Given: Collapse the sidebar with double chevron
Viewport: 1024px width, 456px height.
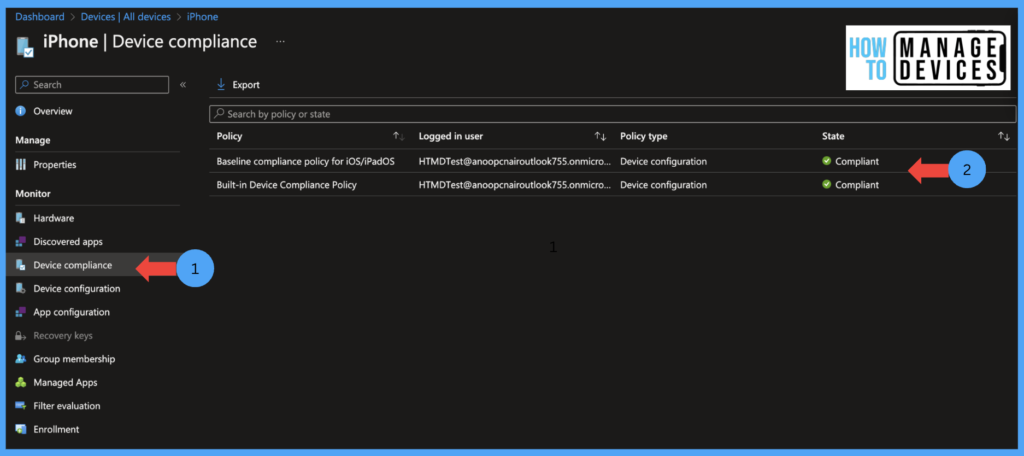Looking at the screenshot, I should click(x=183, y=85).
